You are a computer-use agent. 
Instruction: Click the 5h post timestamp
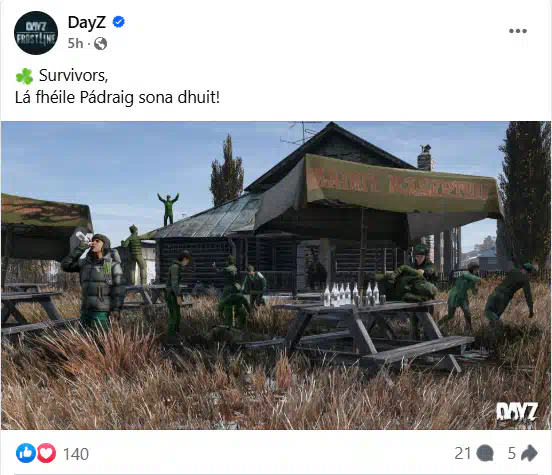[x=75, y=44]
